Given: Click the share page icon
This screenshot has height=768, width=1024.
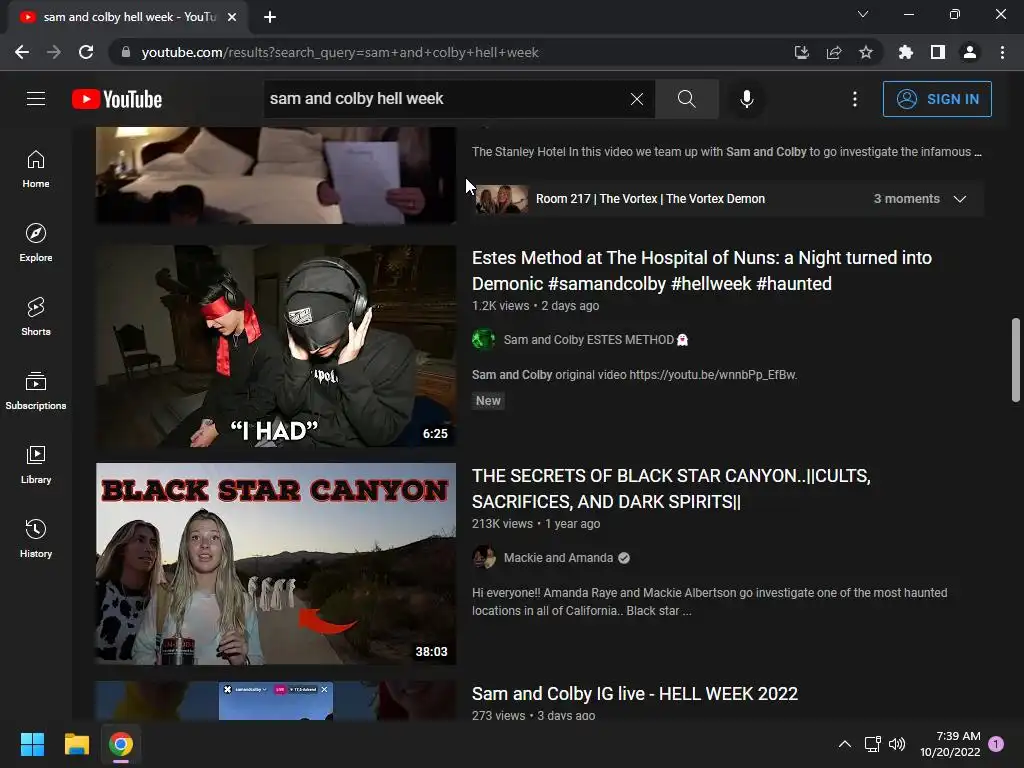Looking at the screenshot, I should point(834,52).
